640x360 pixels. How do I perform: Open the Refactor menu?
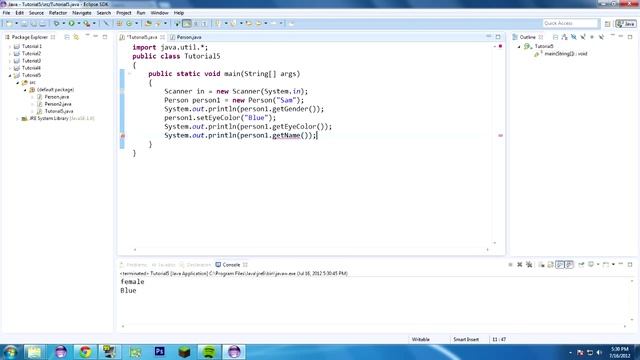tap(58, 13)
